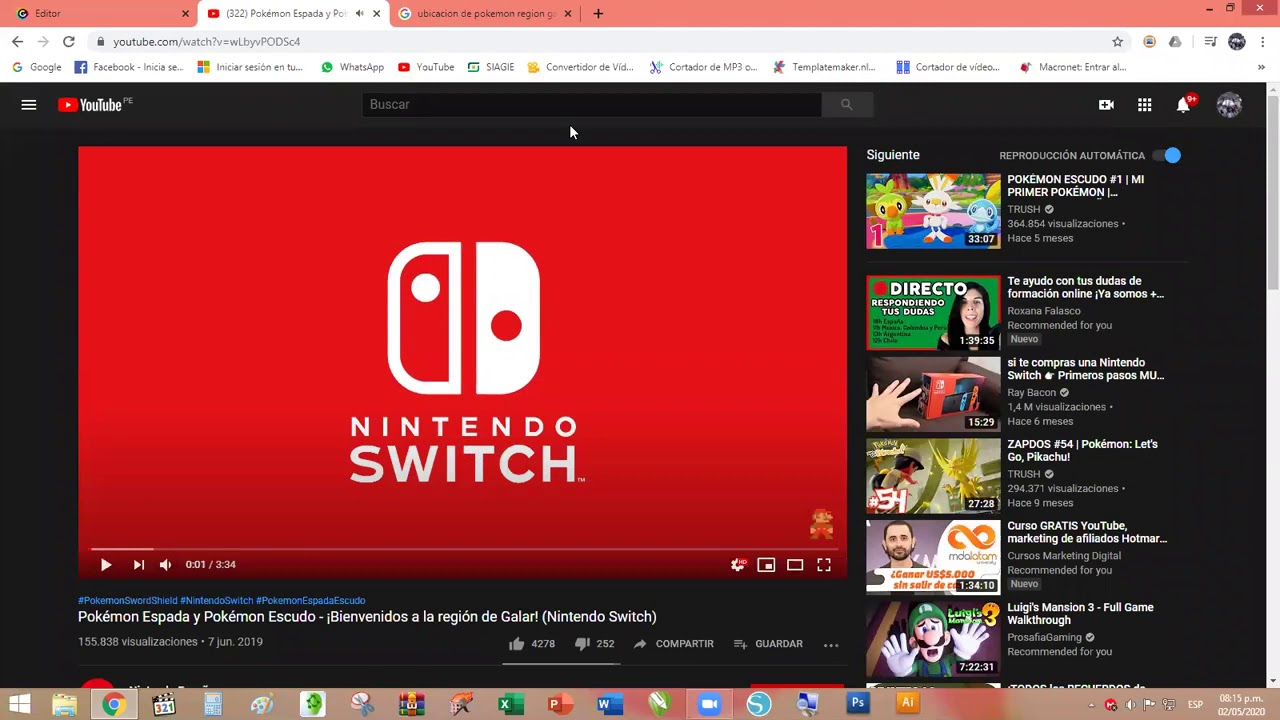Image resolution: width=1280 pixels, height=720 pixels.
Task: Open hashtag #PokemonSwordShield
Action: (x=128, y=601)
